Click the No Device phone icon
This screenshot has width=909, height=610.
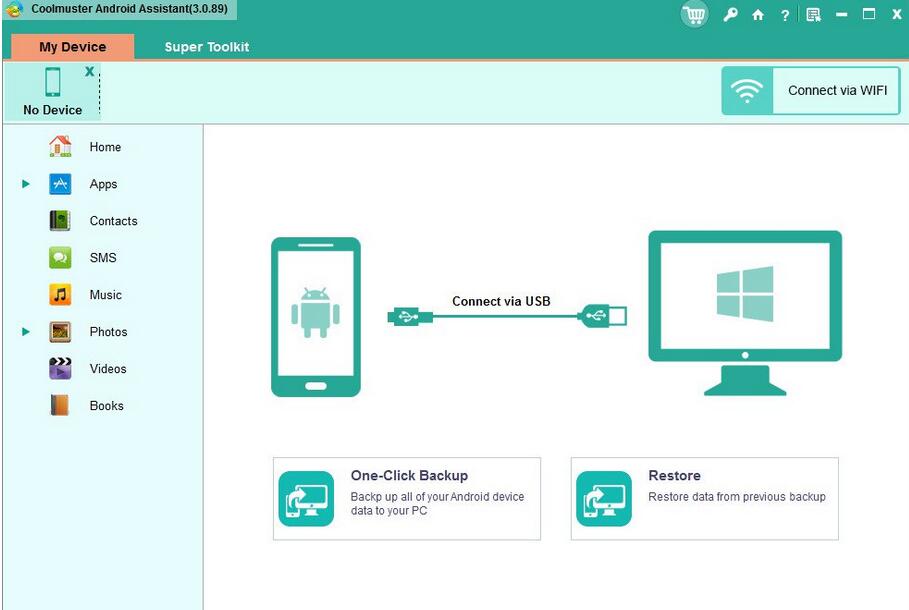click(53, 82)
